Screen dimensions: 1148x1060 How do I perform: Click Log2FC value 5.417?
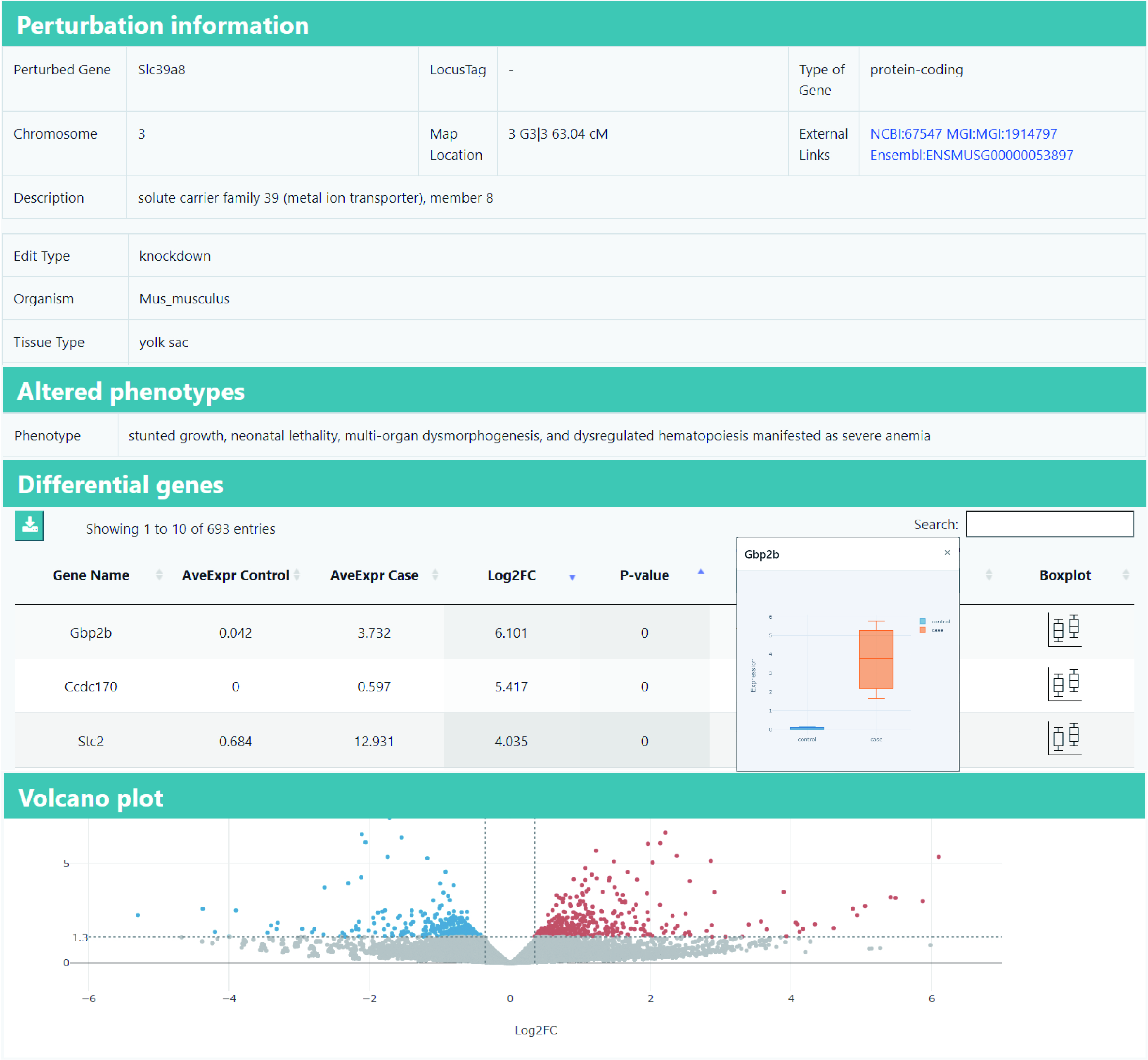coord(511,686)
